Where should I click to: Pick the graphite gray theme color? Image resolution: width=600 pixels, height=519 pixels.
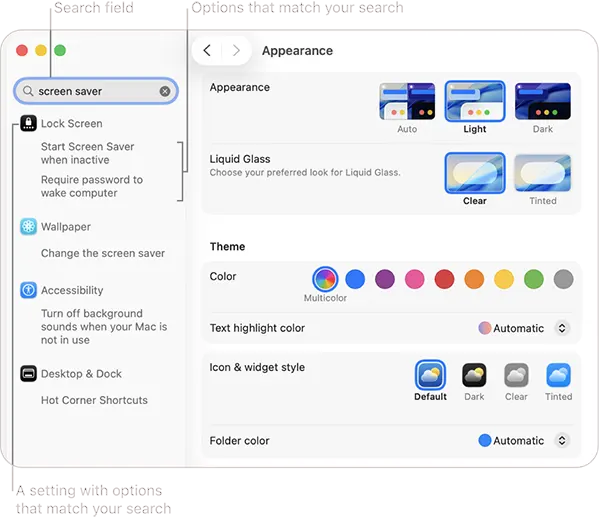[x=563, y=279]
